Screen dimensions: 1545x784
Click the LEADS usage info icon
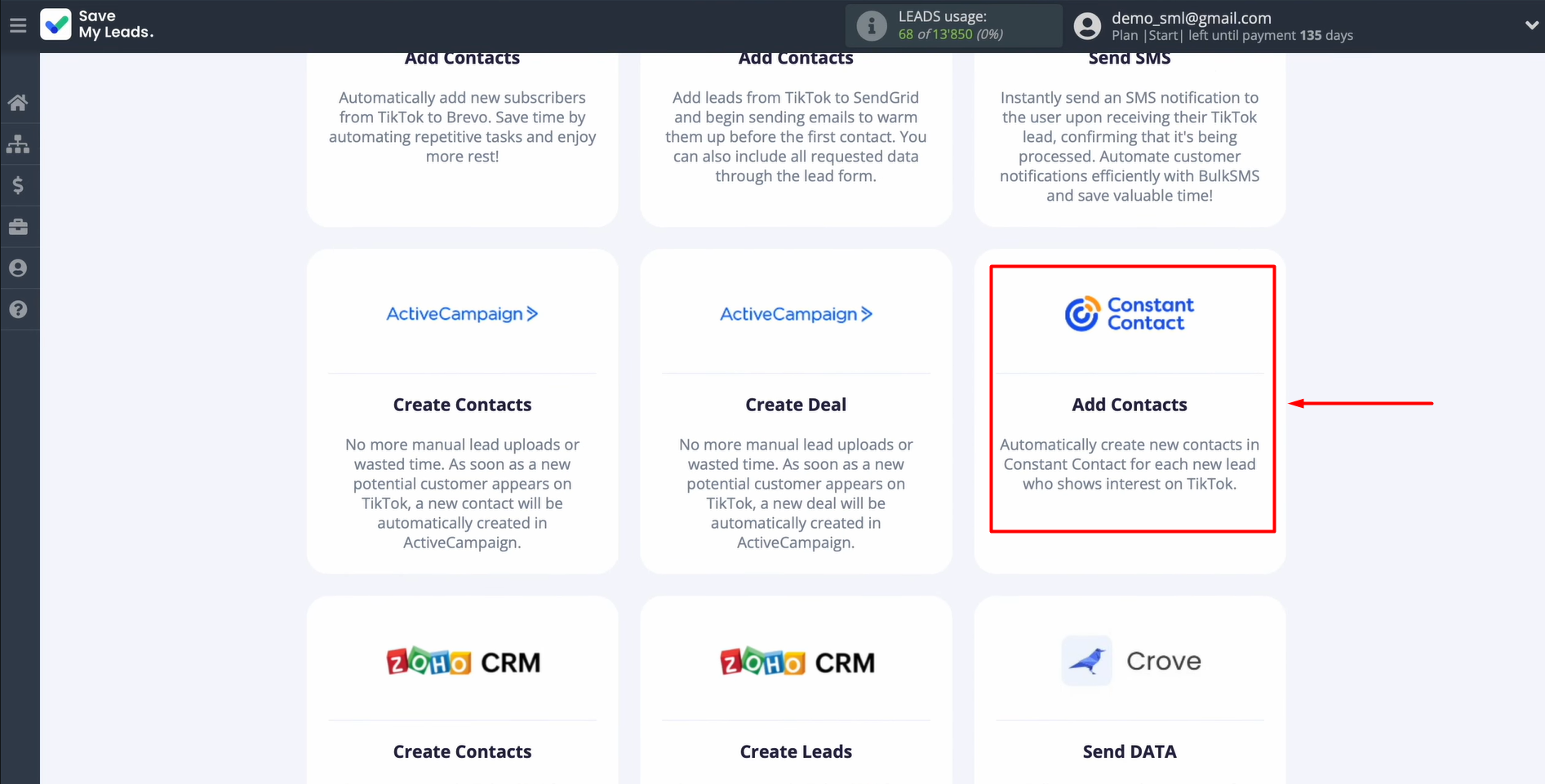[x=871, y=25]
